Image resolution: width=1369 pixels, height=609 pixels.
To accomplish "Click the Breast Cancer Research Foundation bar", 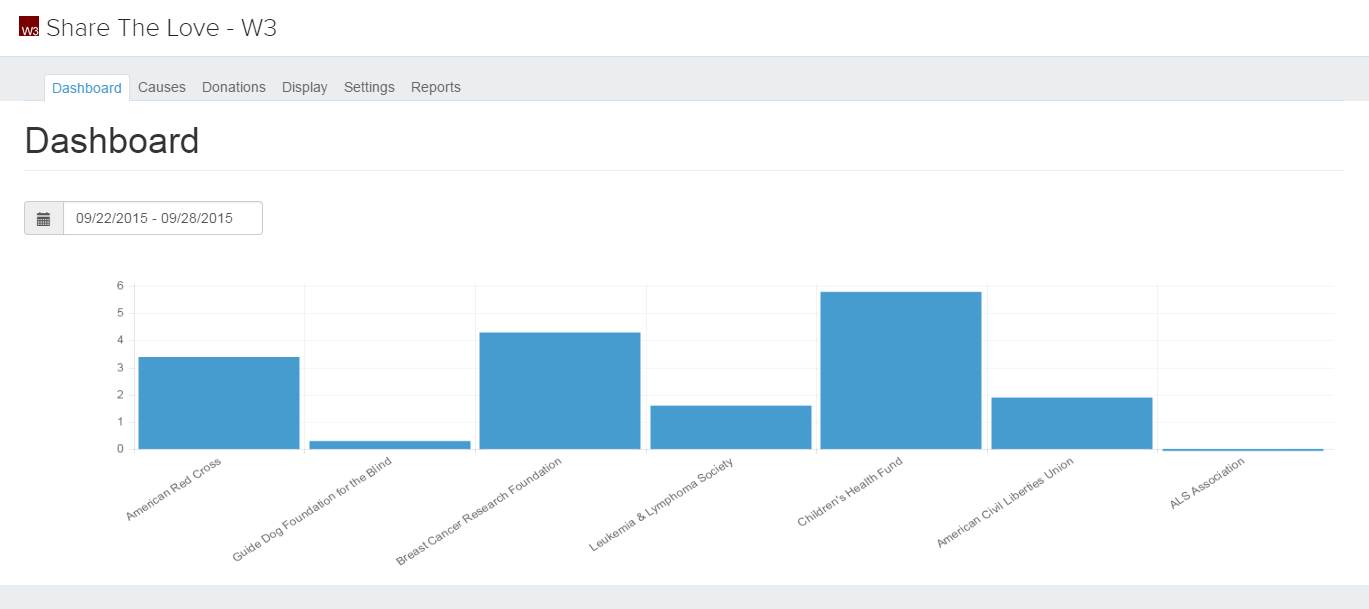I will [x=560, y=391].
